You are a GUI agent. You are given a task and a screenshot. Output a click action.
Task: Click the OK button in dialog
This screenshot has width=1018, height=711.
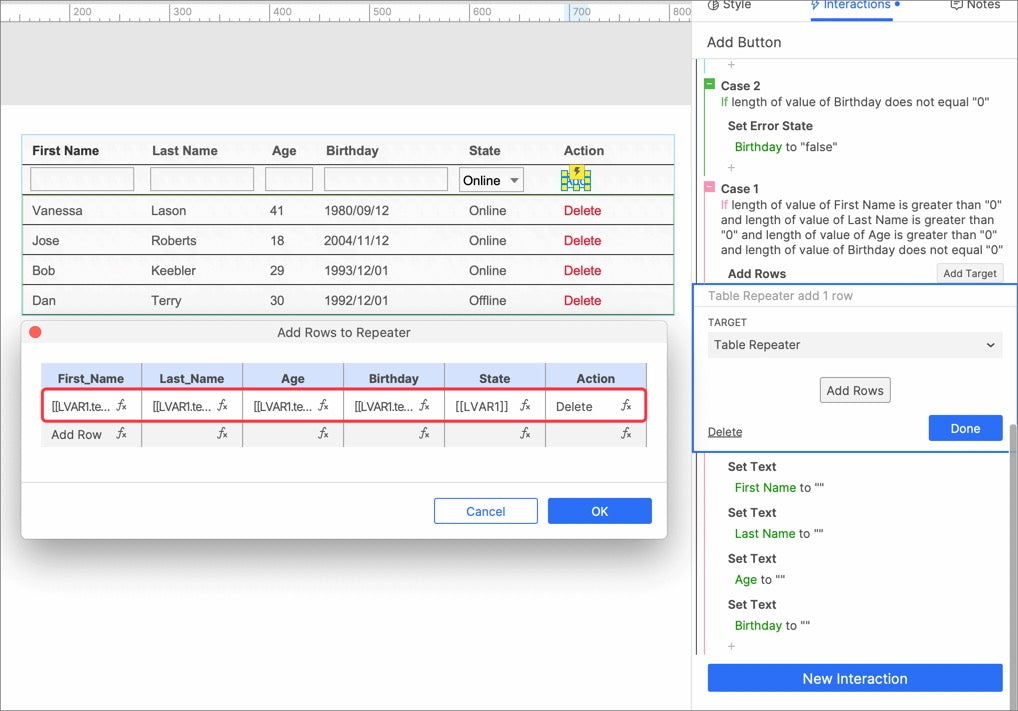tap(599, 511)
